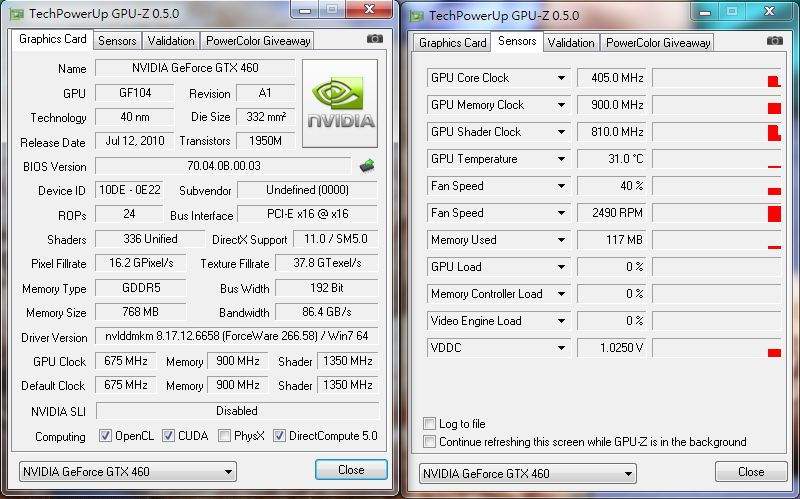Minimize the right GPU-Z Sensors window
The width and height of the screenshot is (800, 499).
[x=705, y=11]
